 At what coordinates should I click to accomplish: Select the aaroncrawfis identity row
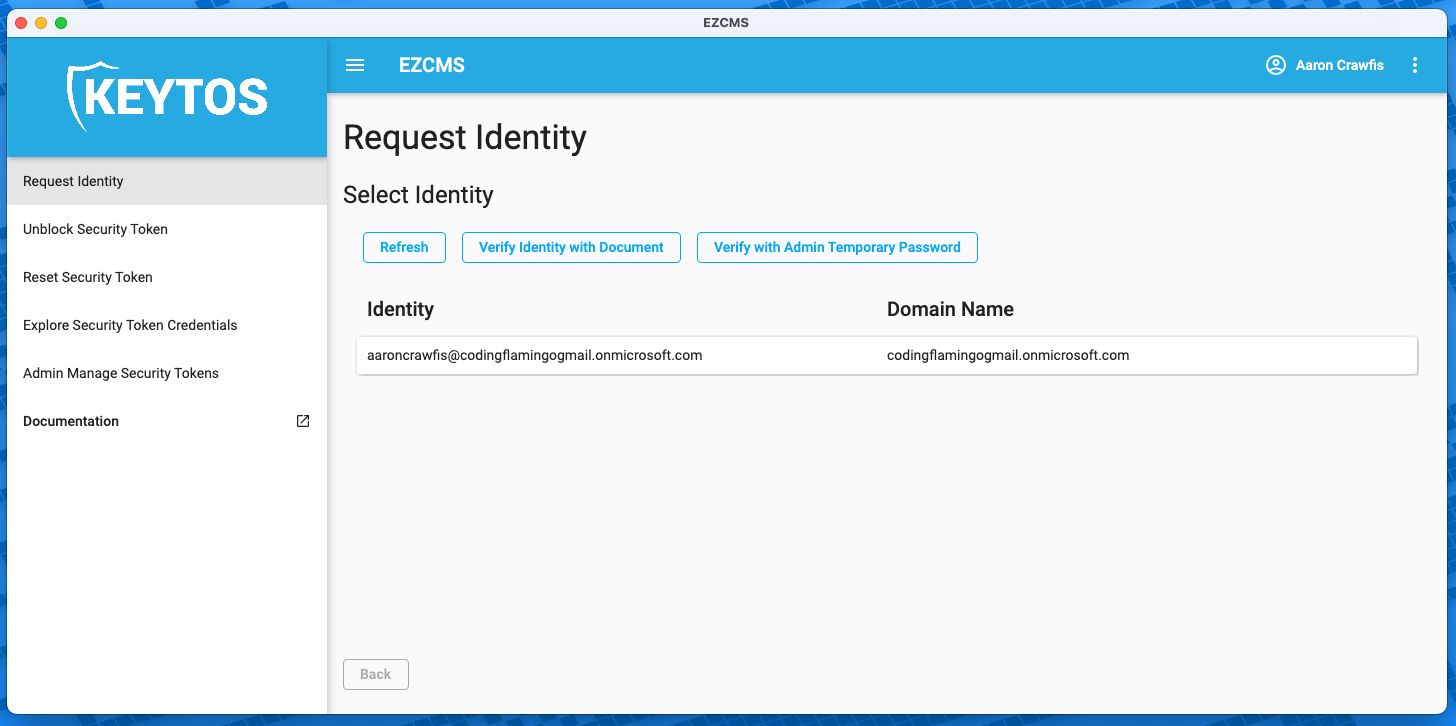[886, 355]
